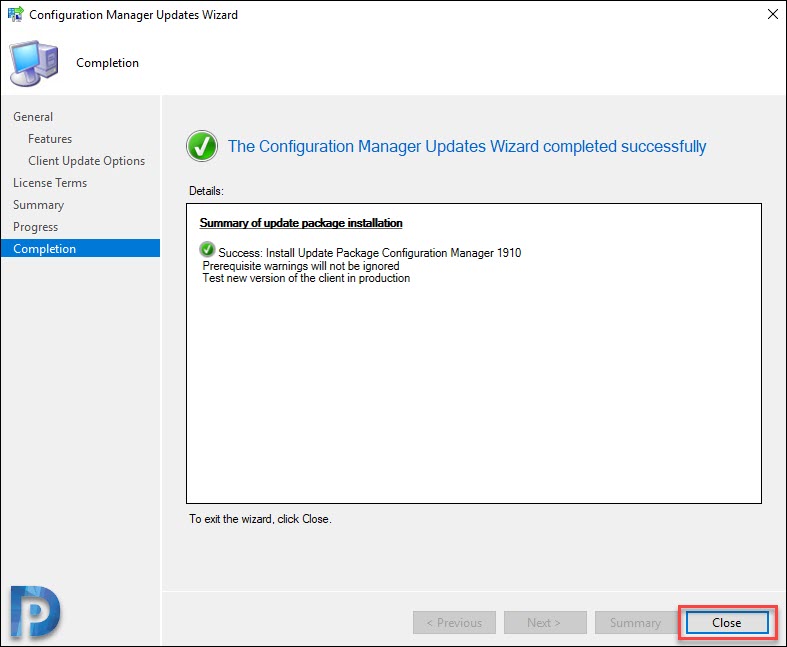The image size is (787, 647).
Task: Close the wizard window with X
Action: [x=772, y=14]
